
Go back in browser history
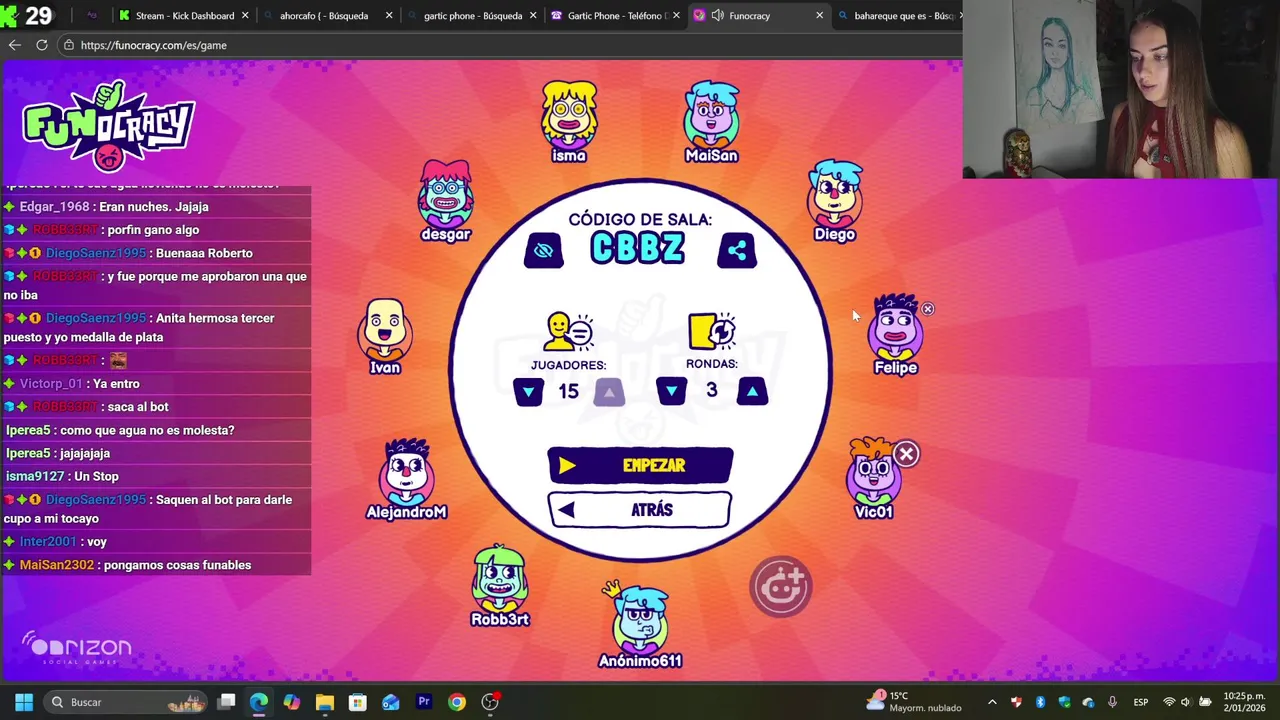pyautogui.click(x=14, y=45)
